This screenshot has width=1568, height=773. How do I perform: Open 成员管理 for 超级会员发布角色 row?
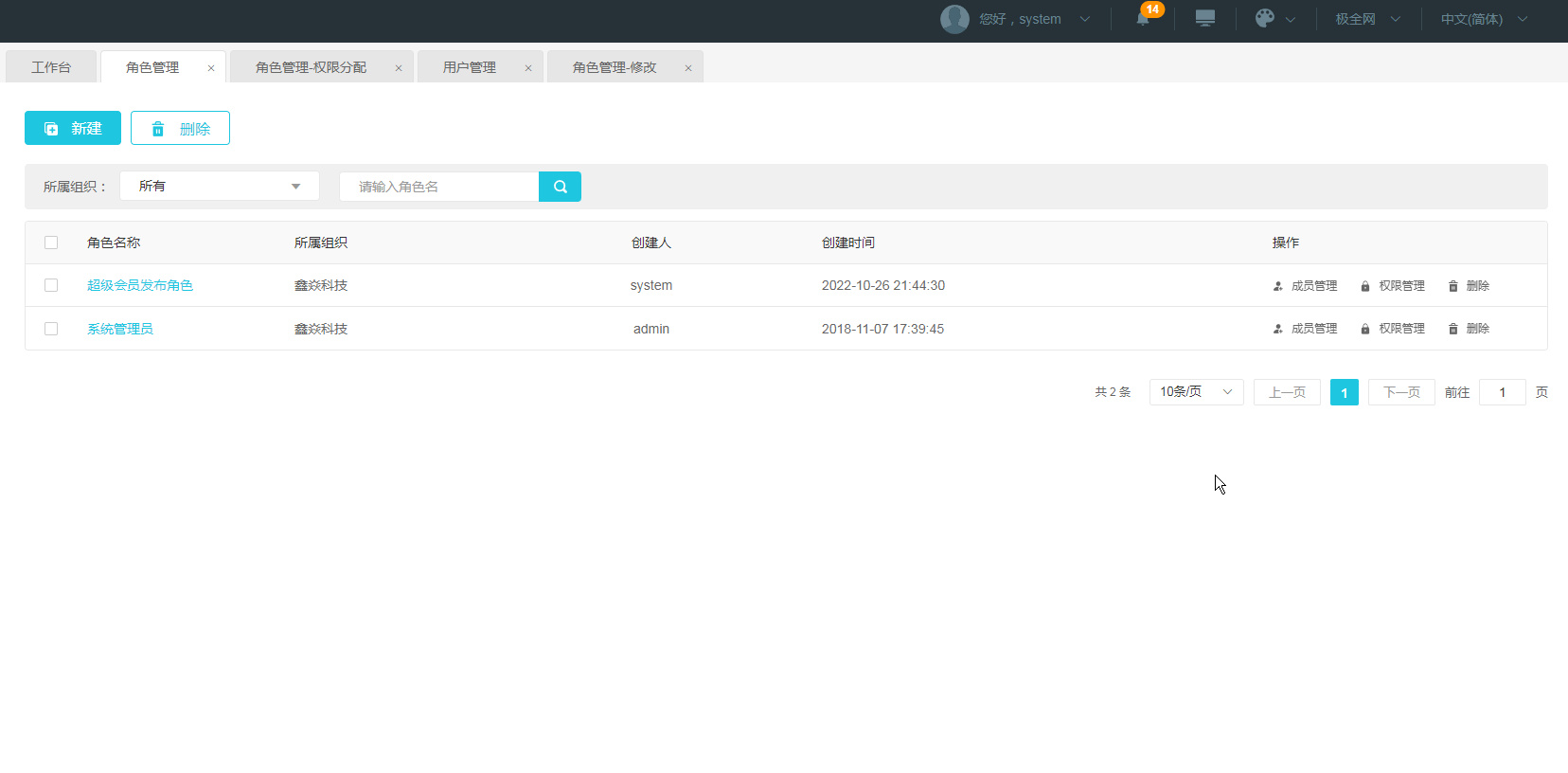[x=1305, y=286]
